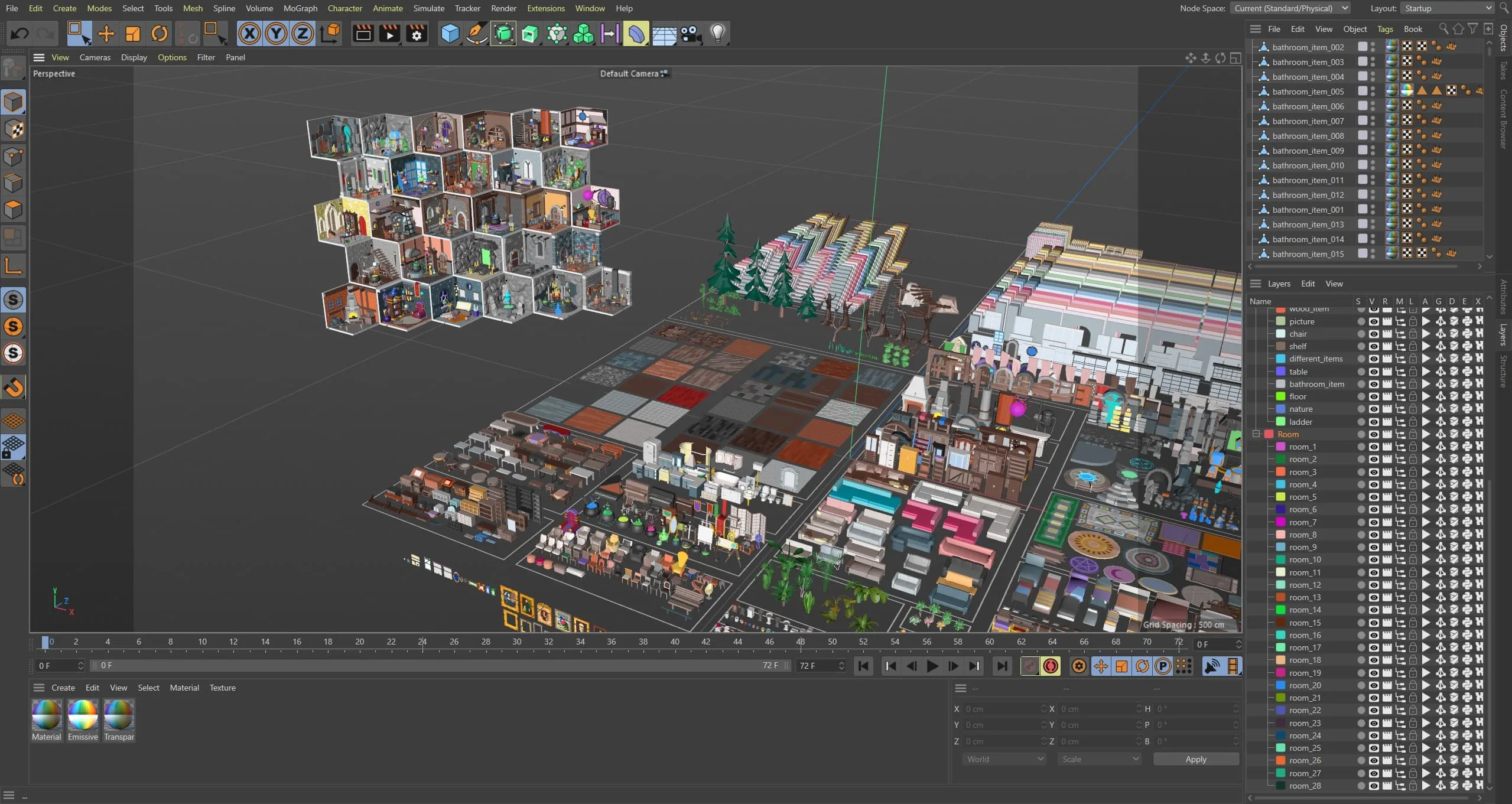Open the Tags menu in Object Manager

click(x=1385, y=29)
